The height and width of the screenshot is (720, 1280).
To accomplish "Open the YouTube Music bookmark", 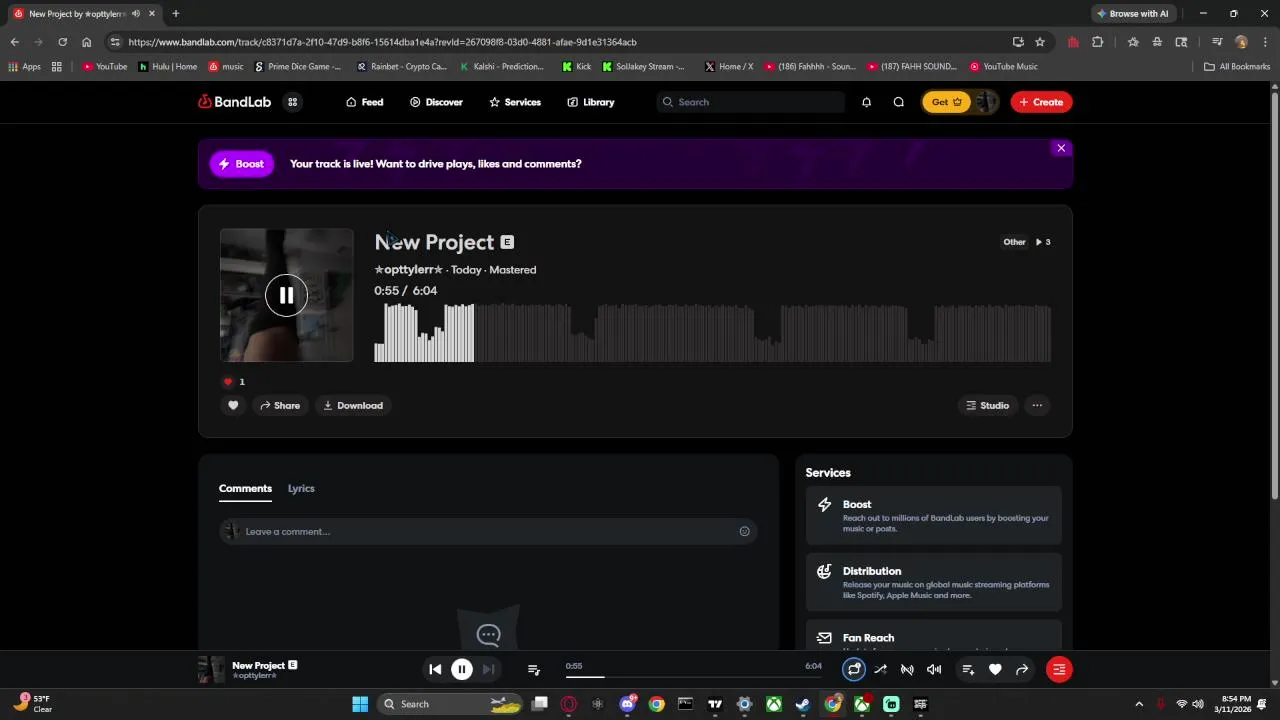I will 1004,67.
